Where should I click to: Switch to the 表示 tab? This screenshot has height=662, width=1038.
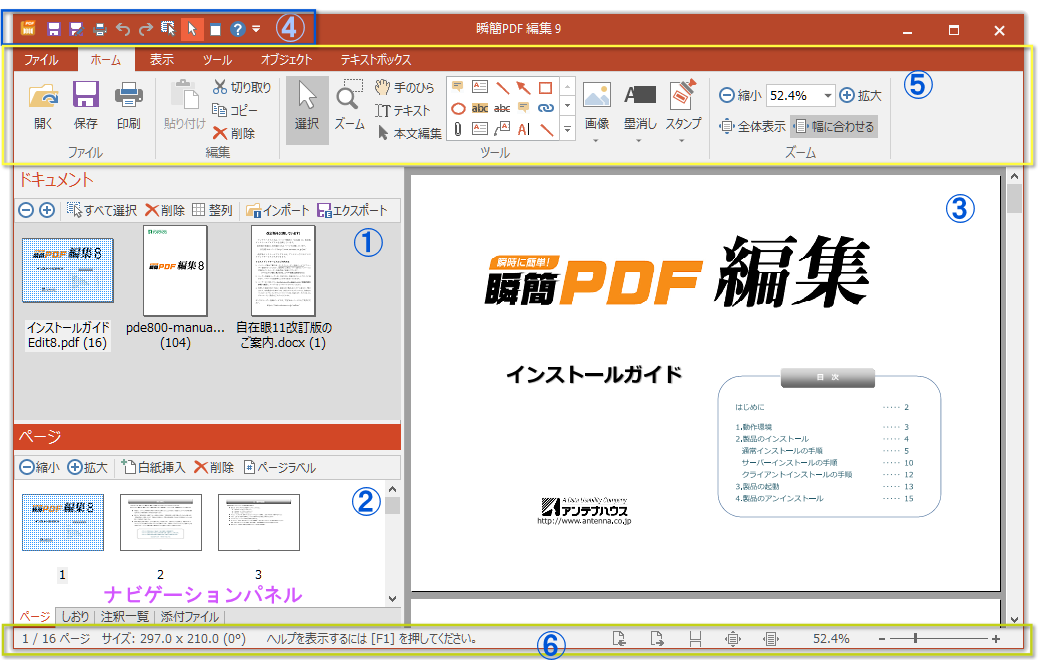click(162, 60)
